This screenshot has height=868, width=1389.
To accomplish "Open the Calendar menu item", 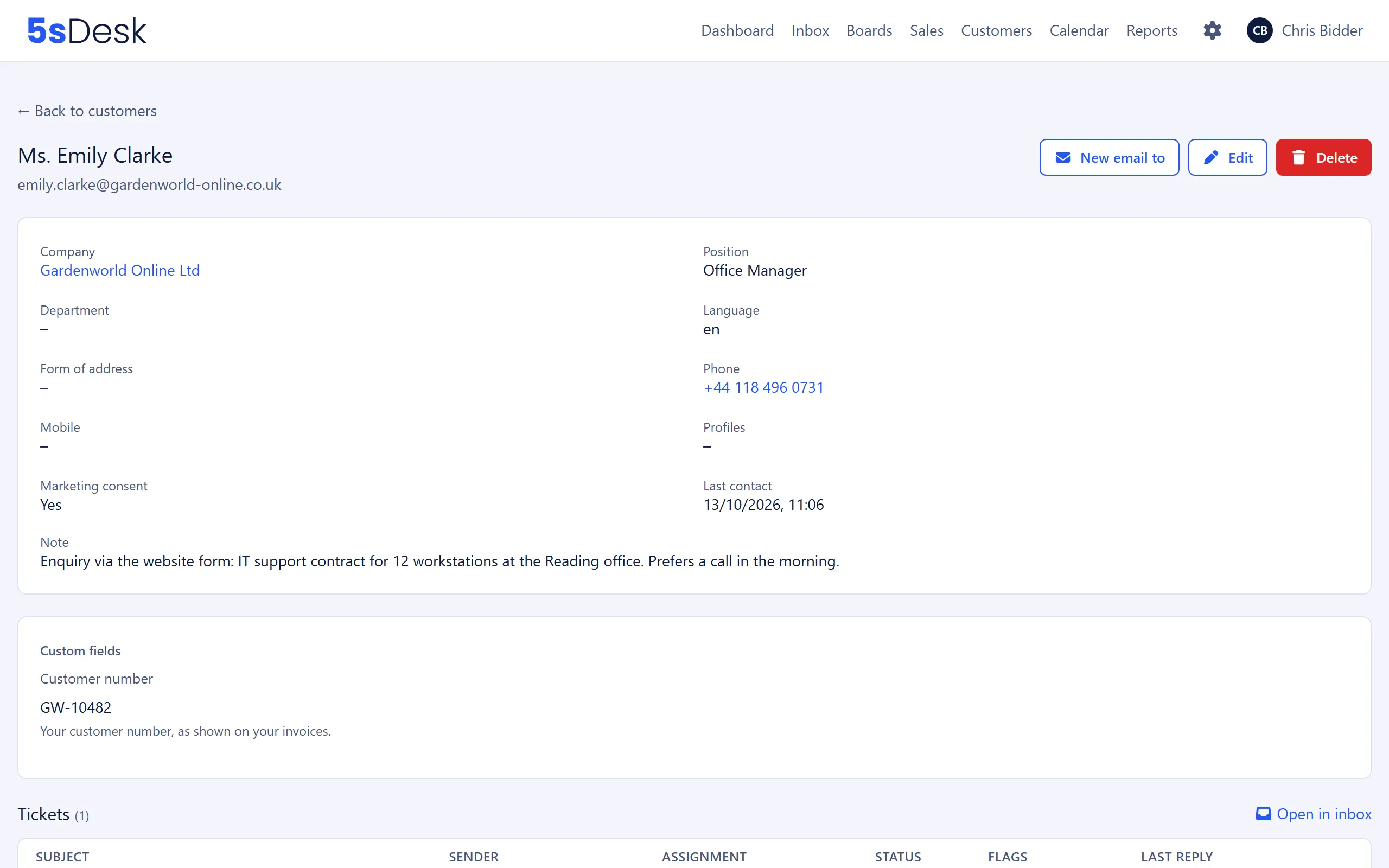I will click(1079, 30).
